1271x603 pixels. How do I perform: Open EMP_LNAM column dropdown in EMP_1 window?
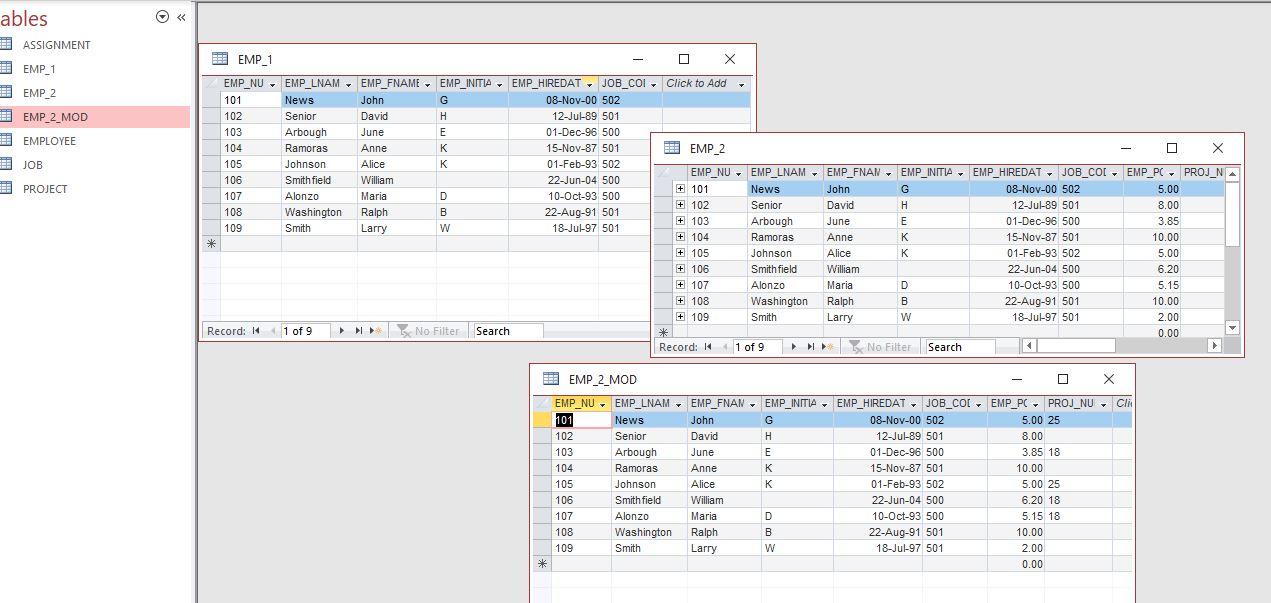tap(349, 85)
